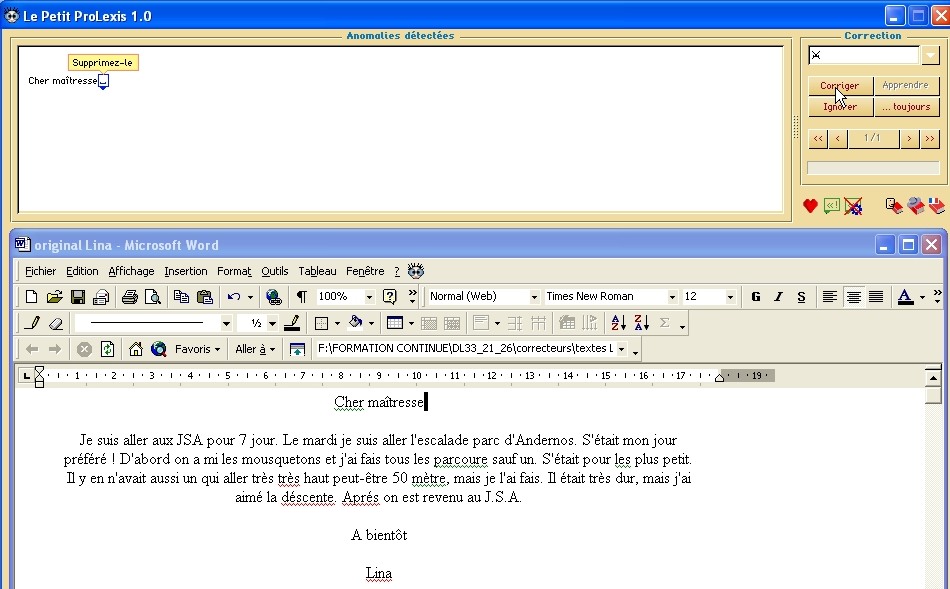Click the red heart icon in ProLexis
The width and height of the screenshot is (950, 589).
tap(810, 206)
